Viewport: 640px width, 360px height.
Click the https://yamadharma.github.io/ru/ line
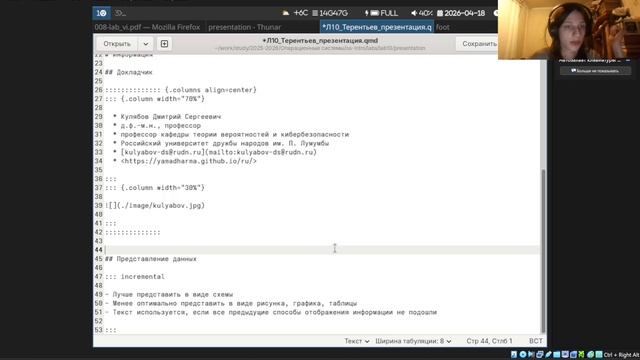click(184, 161)
